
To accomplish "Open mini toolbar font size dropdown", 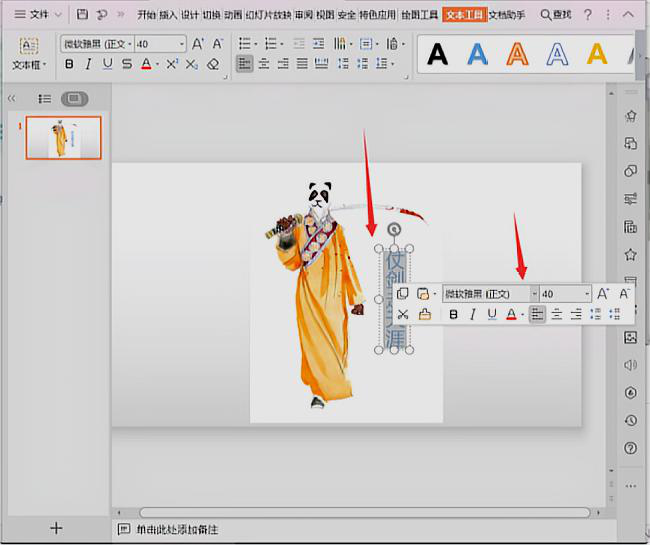I will pyautogui.click(x=587, y=294).
